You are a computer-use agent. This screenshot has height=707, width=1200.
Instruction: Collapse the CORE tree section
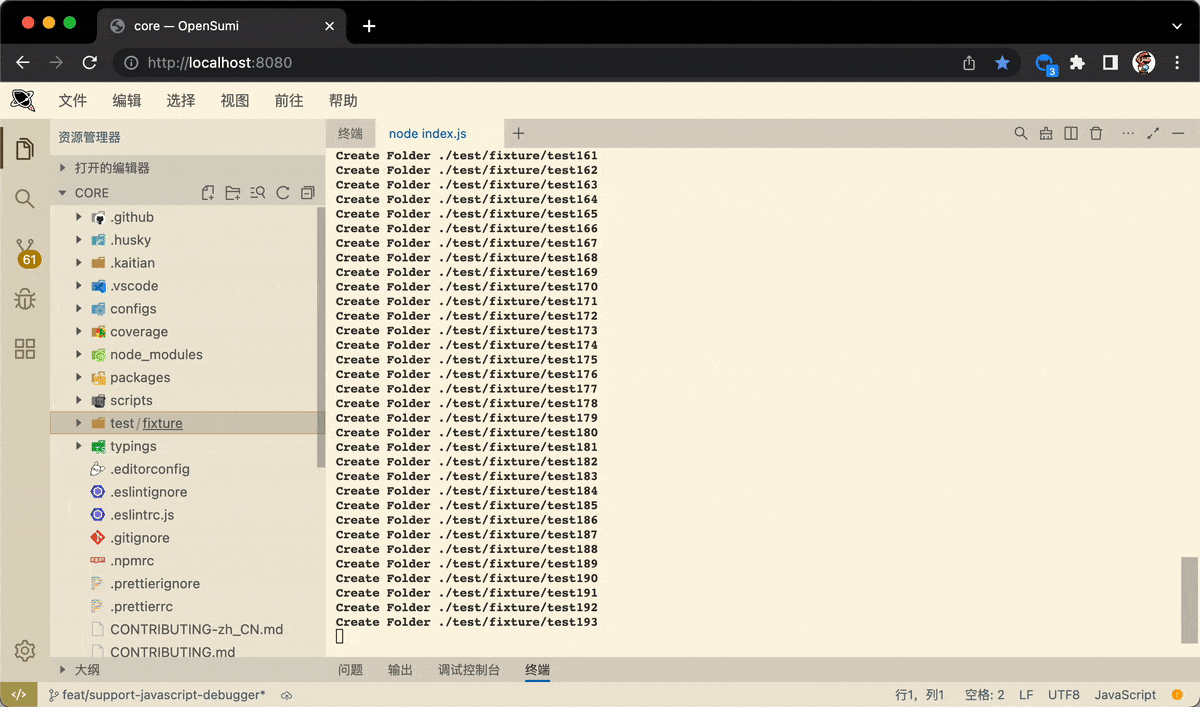[90, 192]
